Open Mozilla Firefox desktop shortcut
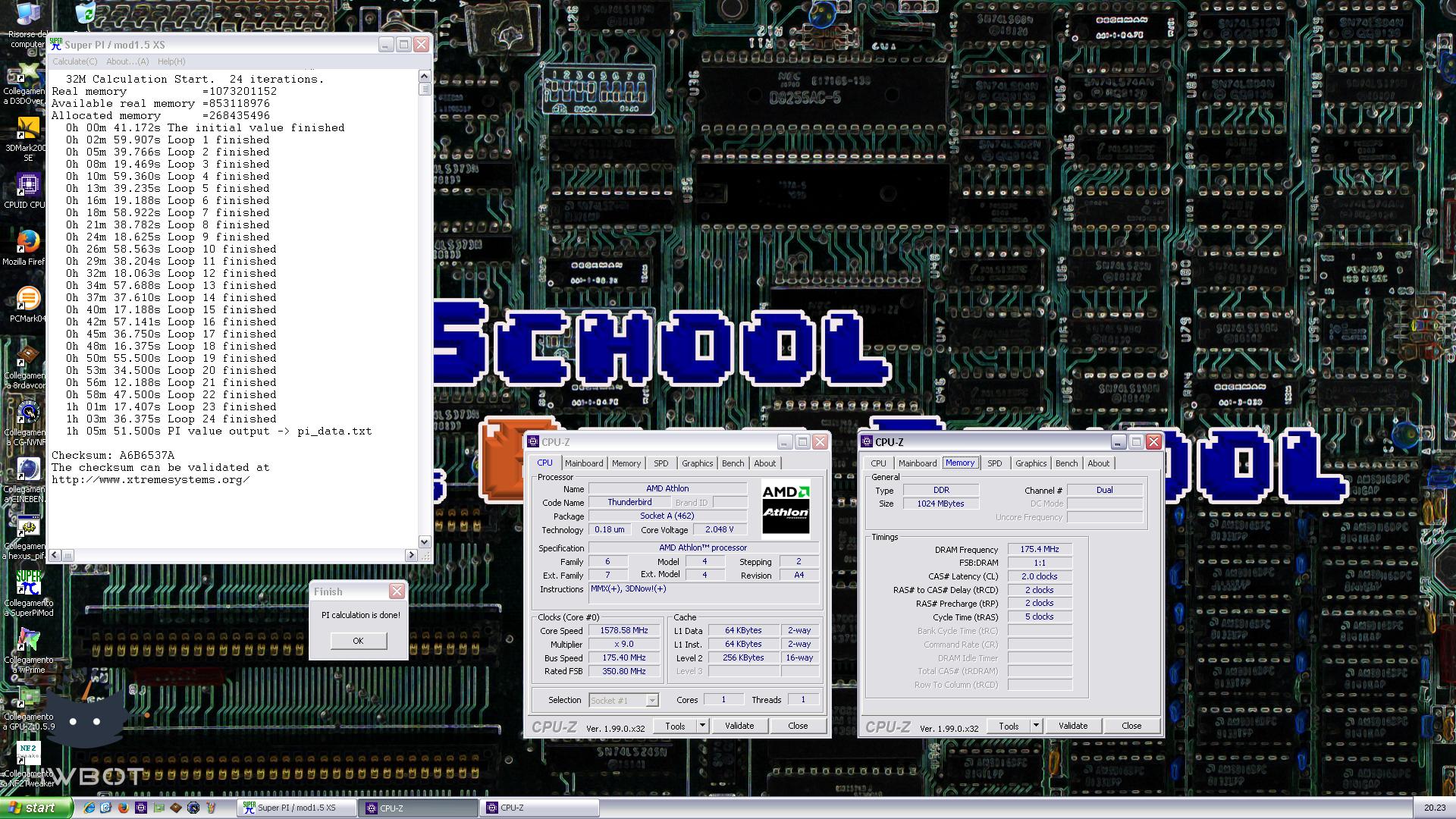 click(x=25, y=248)
